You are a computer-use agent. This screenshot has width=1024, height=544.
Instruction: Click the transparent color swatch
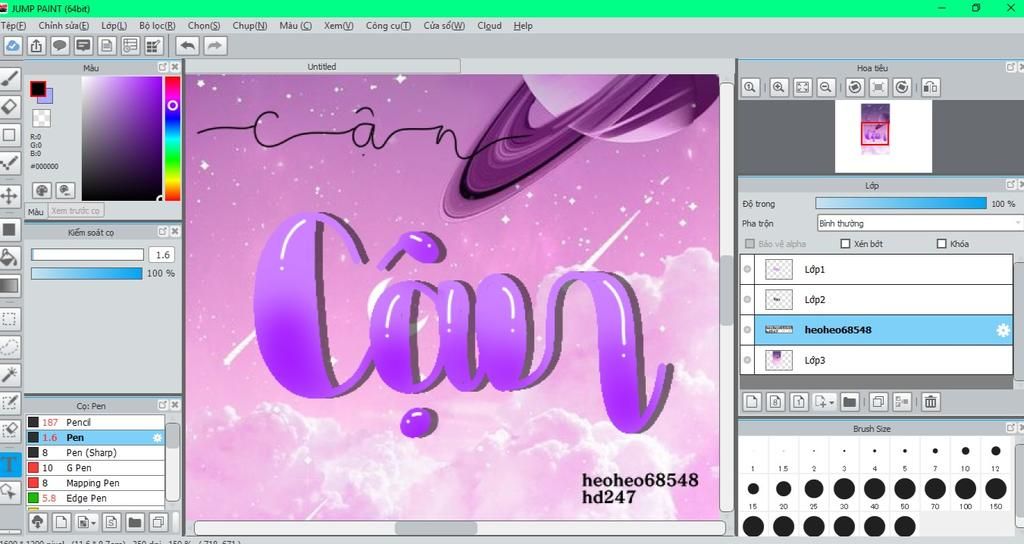click(x=41, y=118)
